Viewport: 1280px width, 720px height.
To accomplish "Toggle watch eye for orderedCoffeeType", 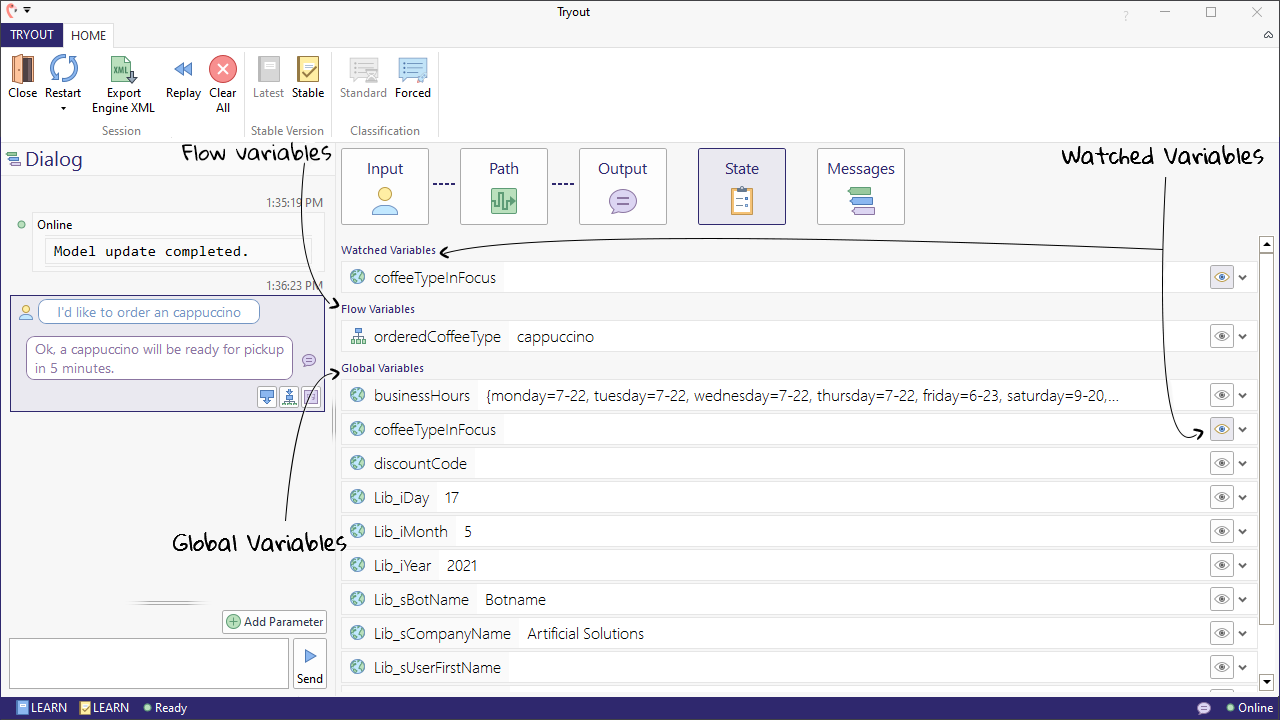I will [1221, 337].
